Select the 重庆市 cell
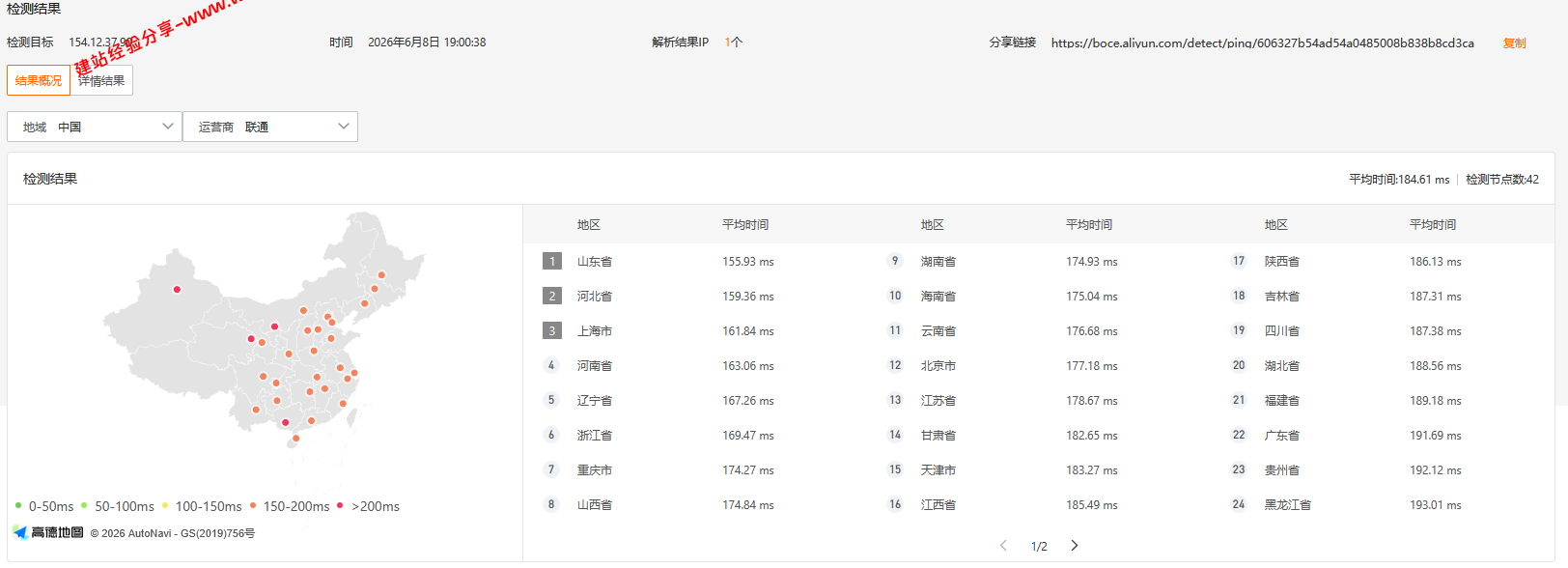 [x=595, y=470]
